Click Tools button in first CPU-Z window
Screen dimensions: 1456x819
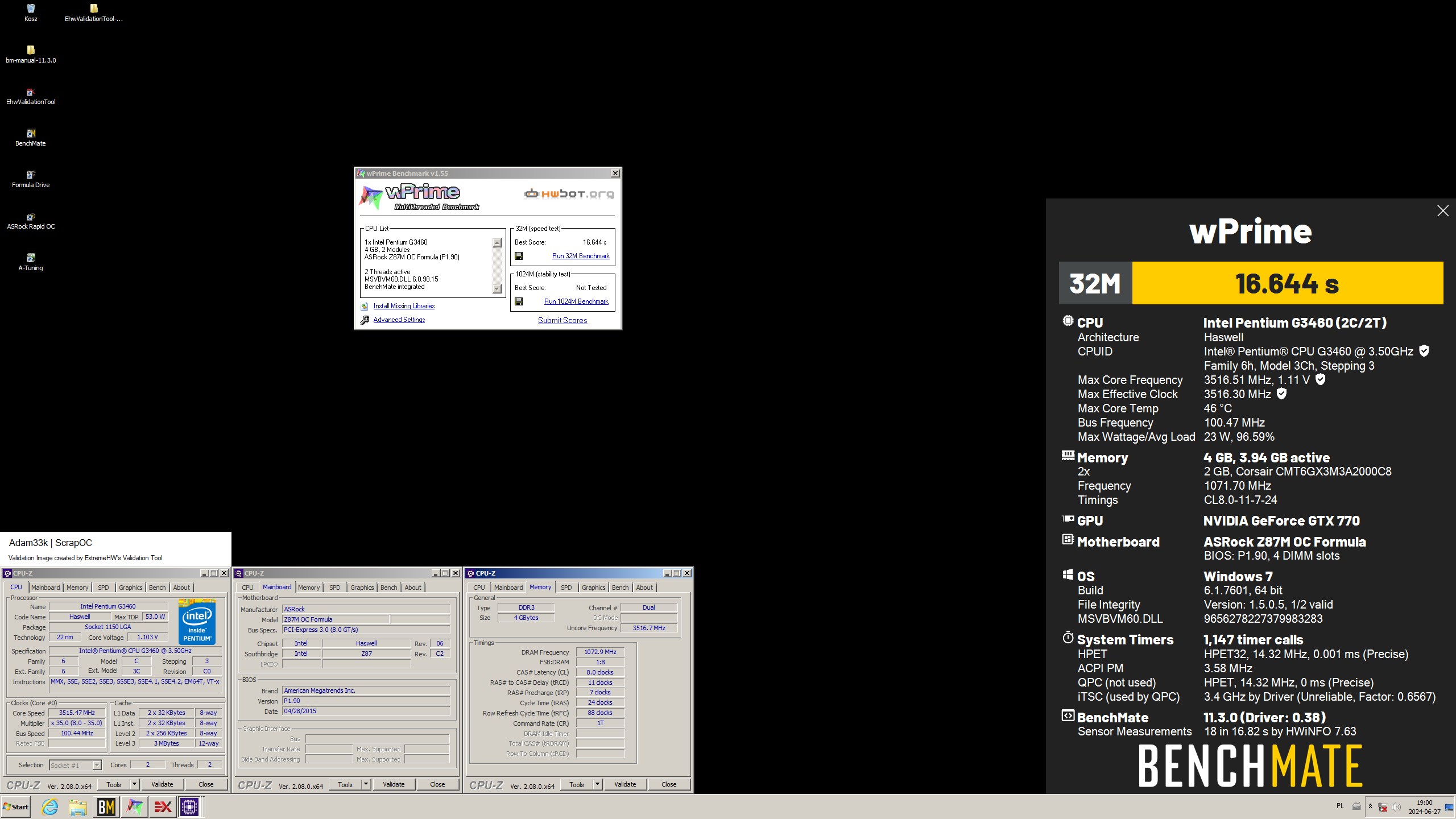[114, 784]
